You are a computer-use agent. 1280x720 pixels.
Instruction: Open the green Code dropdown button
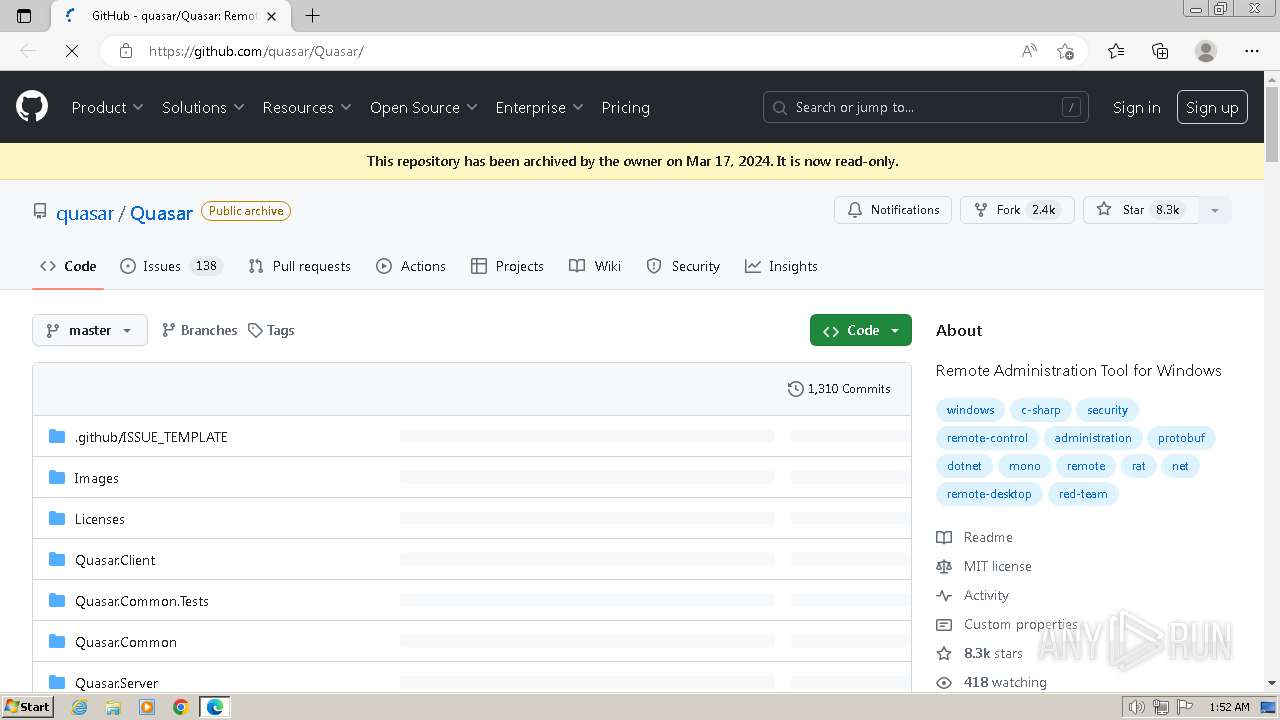861,330
